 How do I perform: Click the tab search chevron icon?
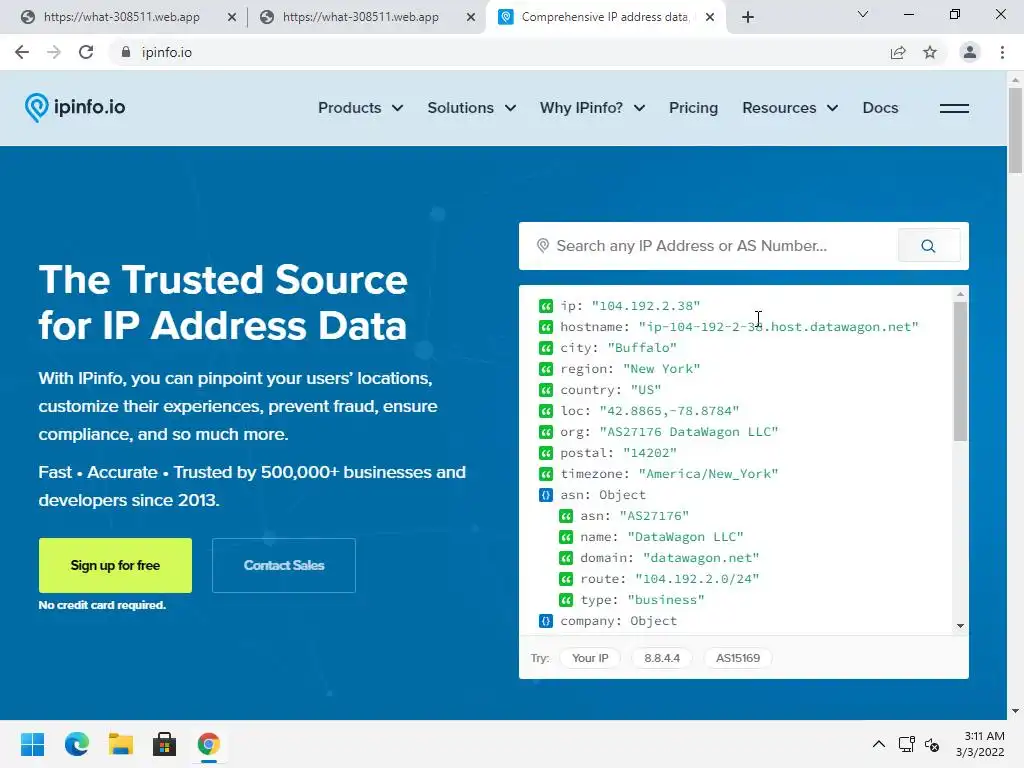863,14
